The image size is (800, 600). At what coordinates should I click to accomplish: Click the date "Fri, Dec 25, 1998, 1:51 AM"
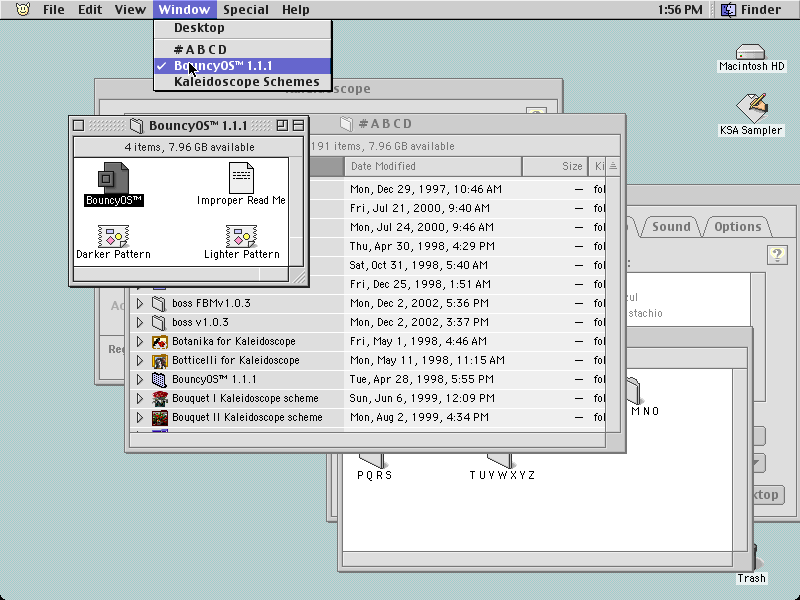[x=420, y=284]
